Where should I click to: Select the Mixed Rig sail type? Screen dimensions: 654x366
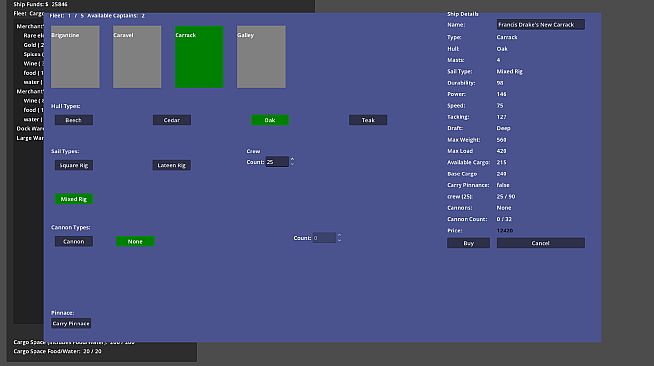[74, 199]
